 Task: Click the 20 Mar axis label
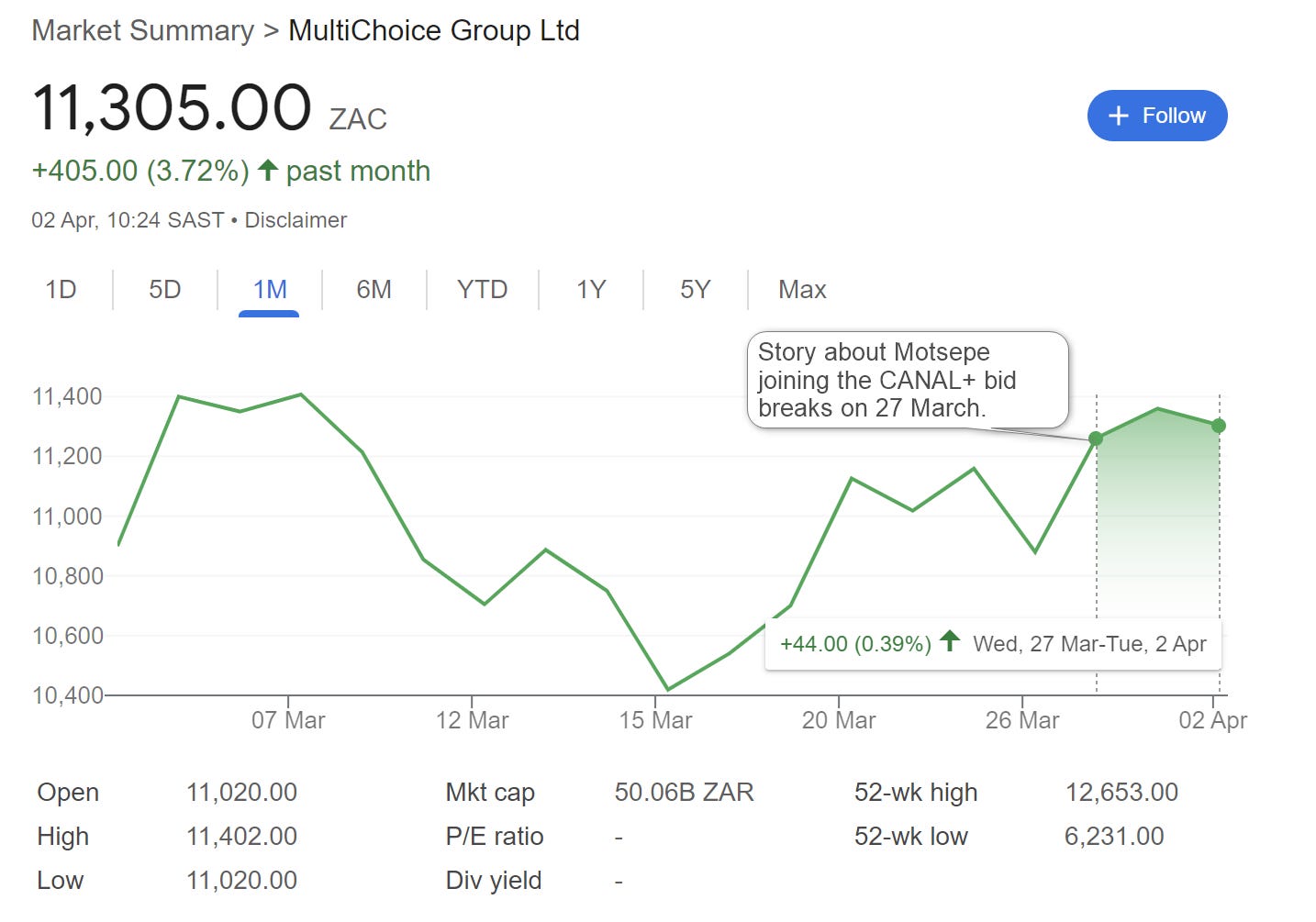(839, 720)
